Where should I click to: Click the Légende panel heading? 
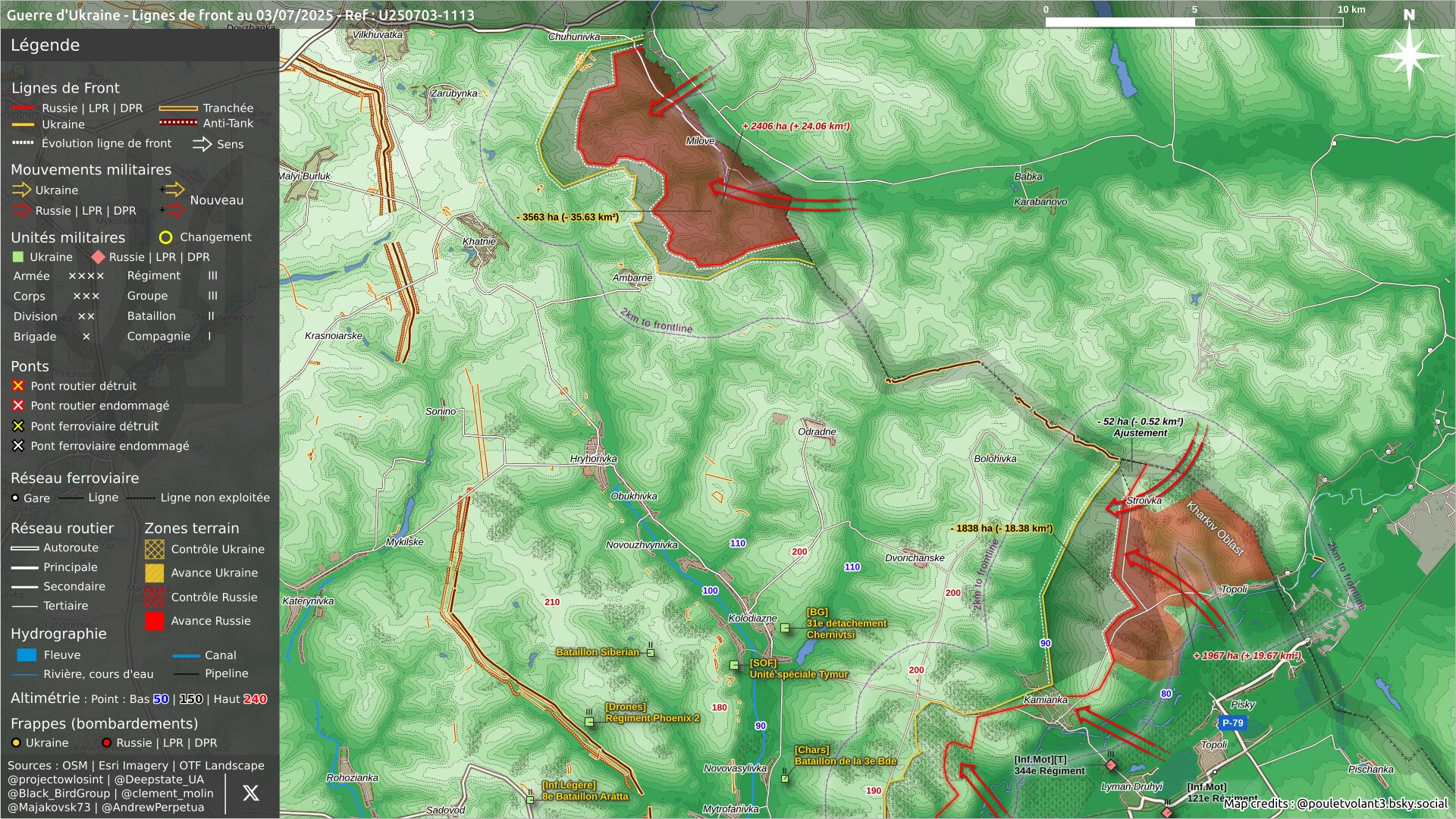45,45
